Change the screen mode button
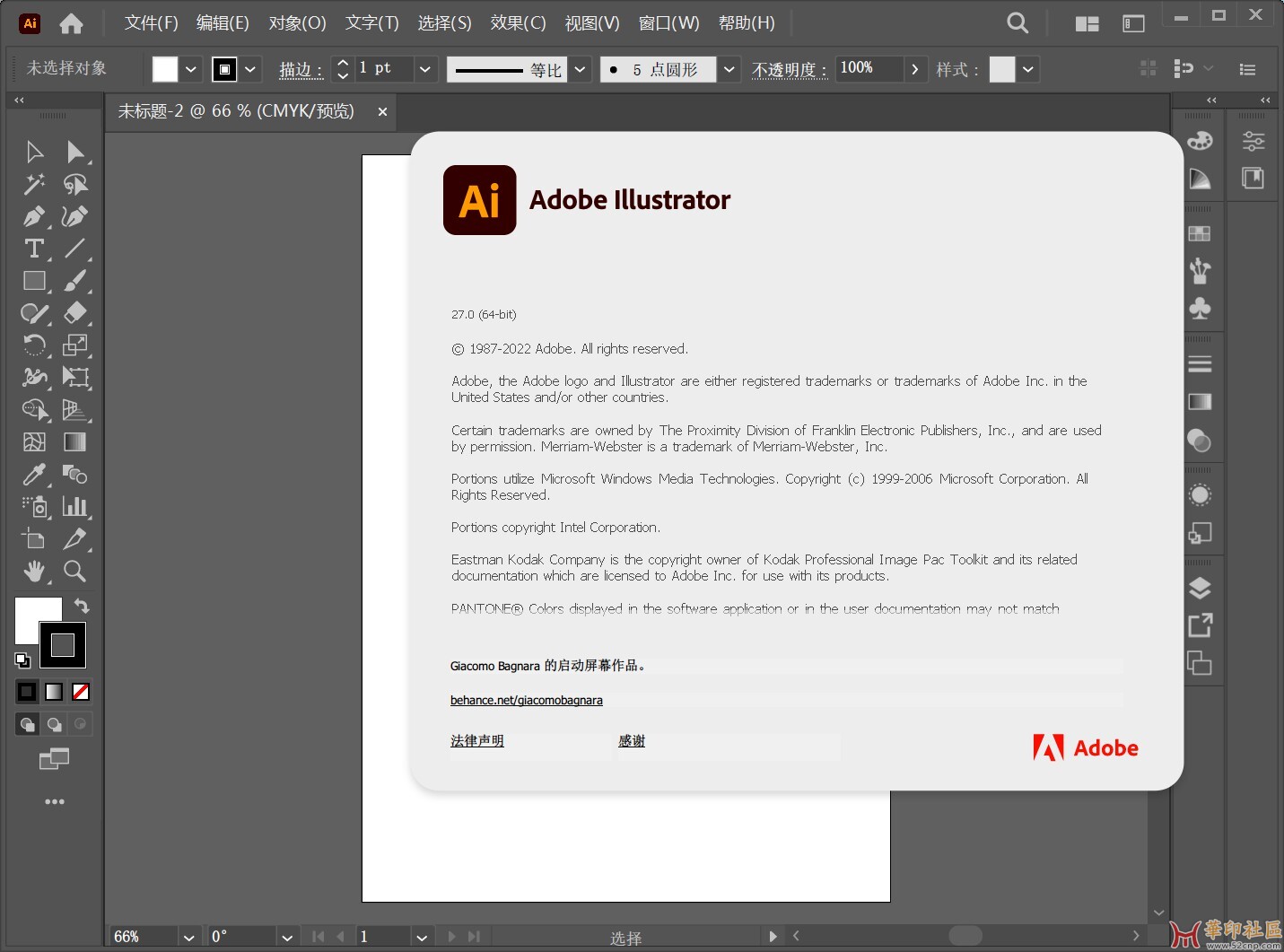1284x952 pixels. coord(54,759)
